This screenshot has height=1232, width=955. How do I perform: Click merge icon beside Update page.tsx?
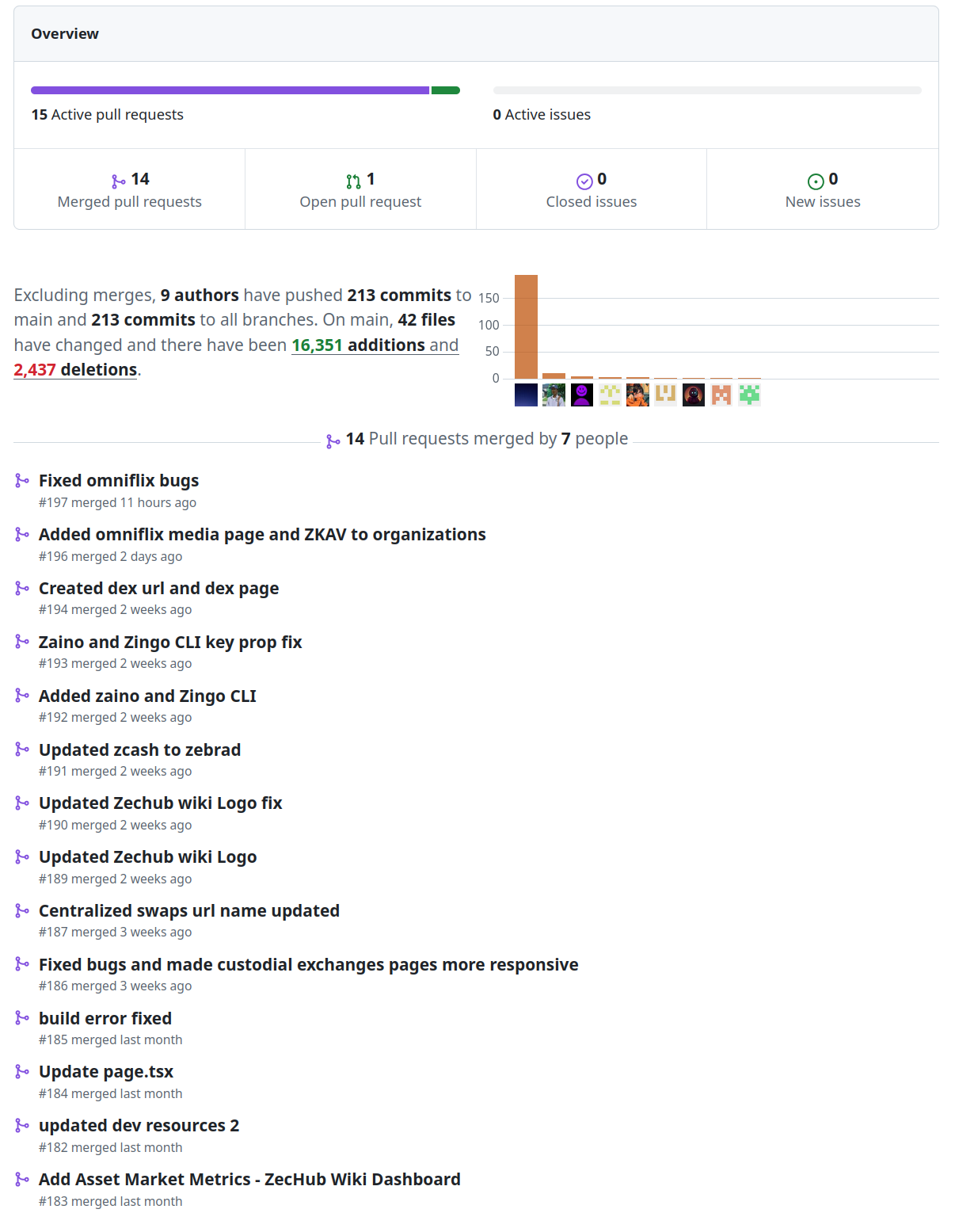(x=22, y=1072)
